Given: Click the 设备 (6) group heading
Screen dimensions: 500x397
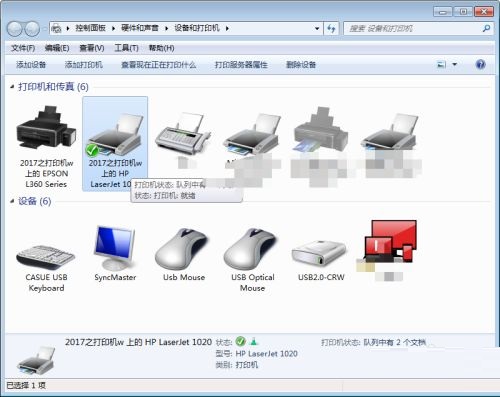Looking at the screenshot, I should 35,201.
